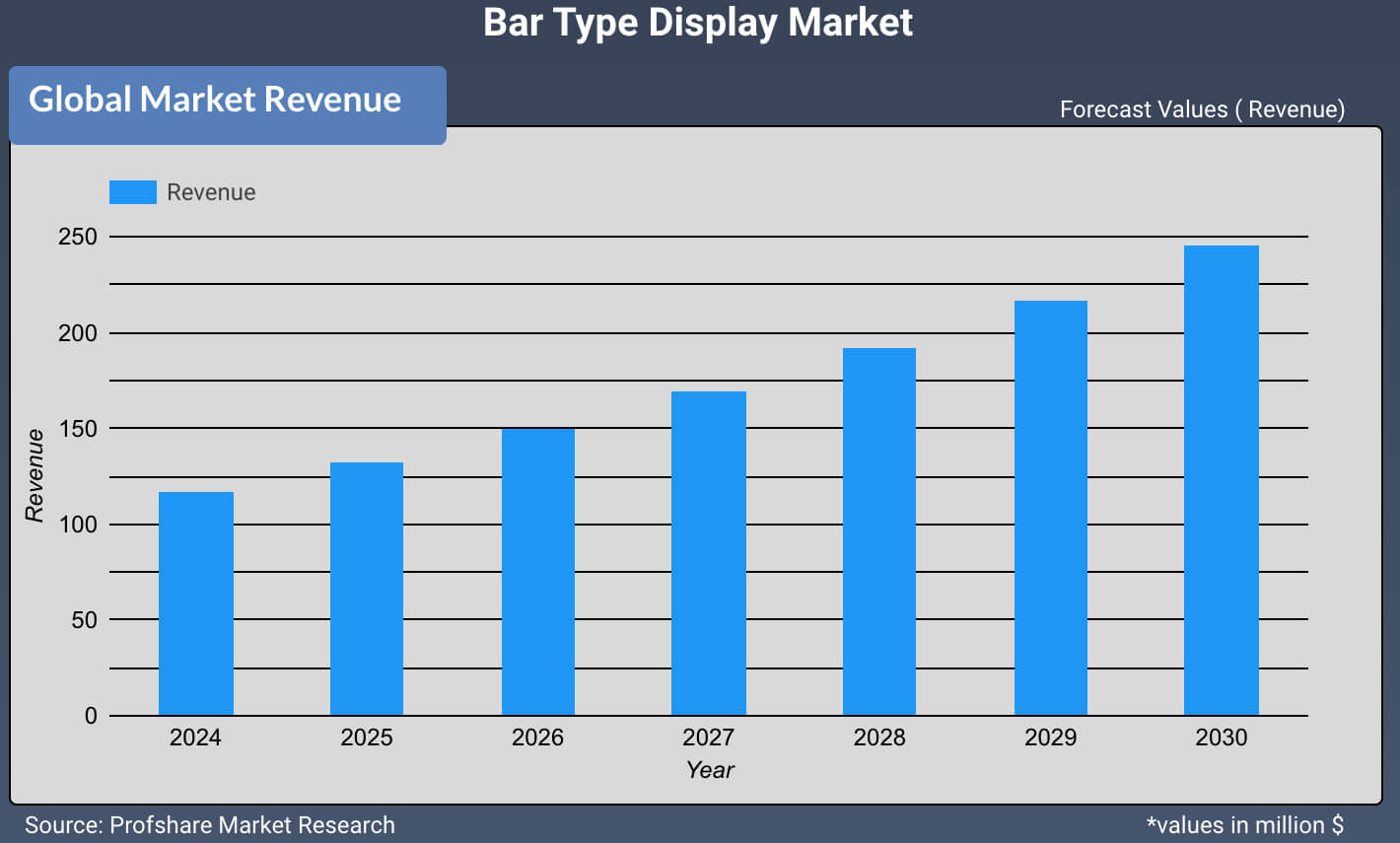The height and width of the screenshot is (843, 1400).
Task: Click the y-axis value 100
Action: 78,525
